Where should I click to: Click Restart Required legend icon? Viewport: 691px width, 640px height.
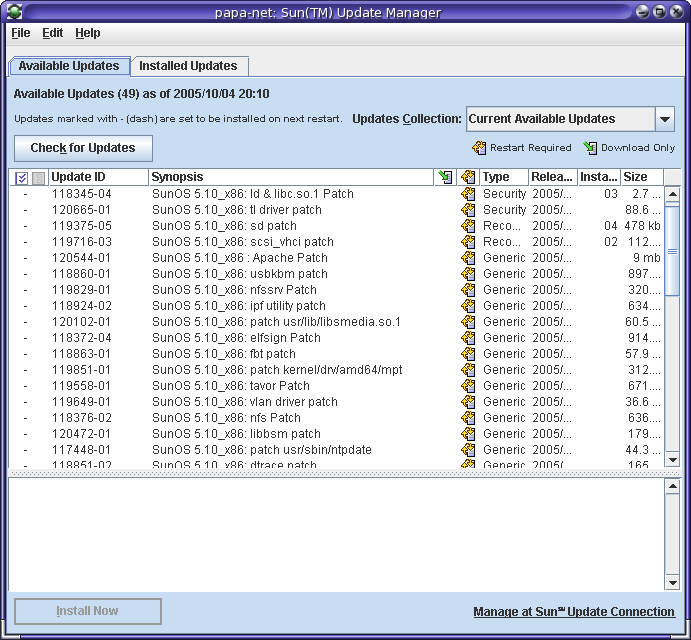click(479, 148)
